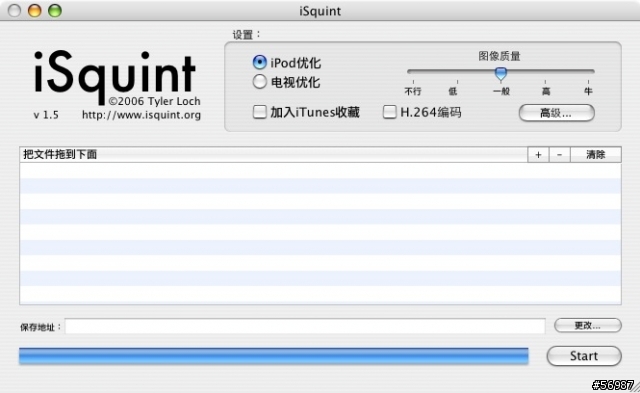Click the 高 quality label
The width and height of the screenshot is (640, 393).
pos(546,91)
